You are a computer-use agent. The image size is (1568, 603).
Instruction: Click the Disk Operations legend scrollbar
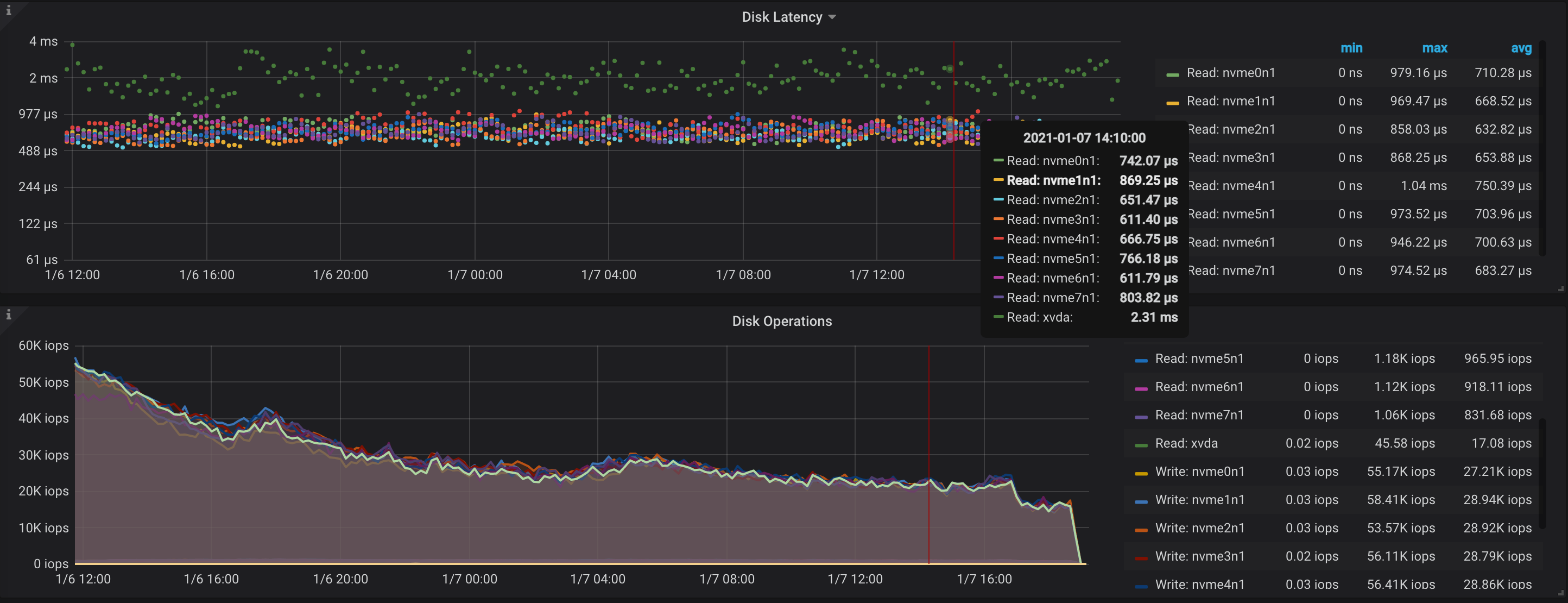pyautogui.click(x=1542, y=473)
